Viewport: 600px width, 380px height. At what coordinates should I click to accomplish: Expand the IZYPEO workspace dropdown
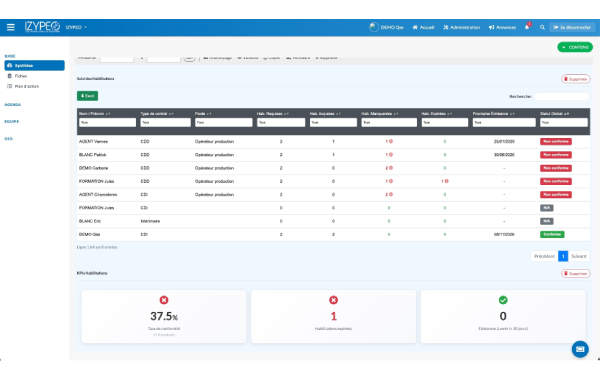pos(76,27)
